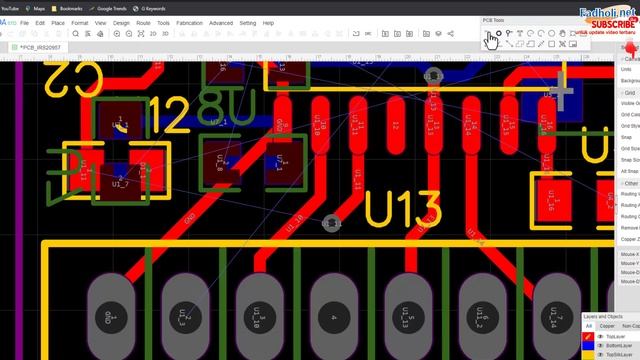
Task: Open the Fabrication menu
Action: (x=189, y=23)
